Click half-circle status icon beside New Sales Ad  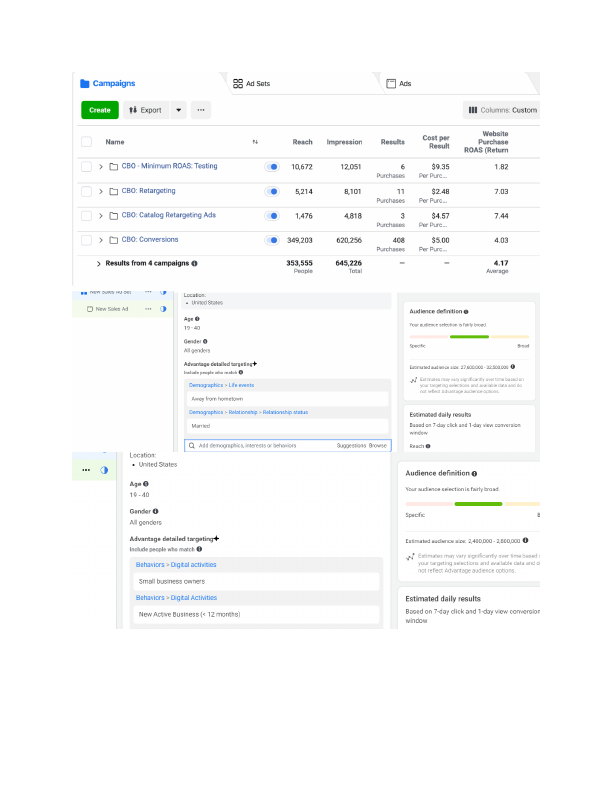tap(163, 309)
